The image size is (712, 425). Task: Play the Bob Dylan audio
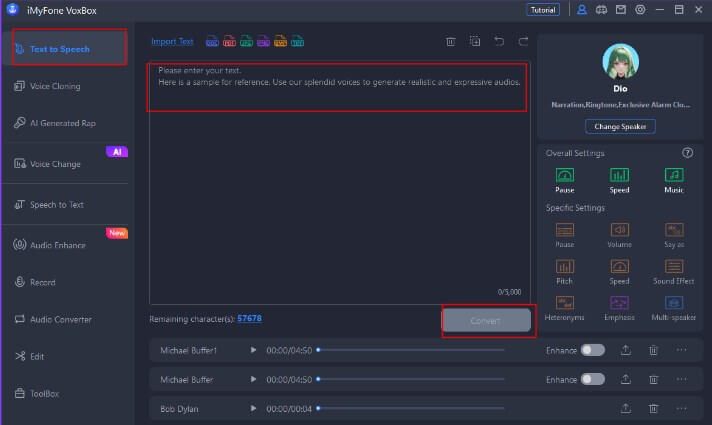(253, 408)
